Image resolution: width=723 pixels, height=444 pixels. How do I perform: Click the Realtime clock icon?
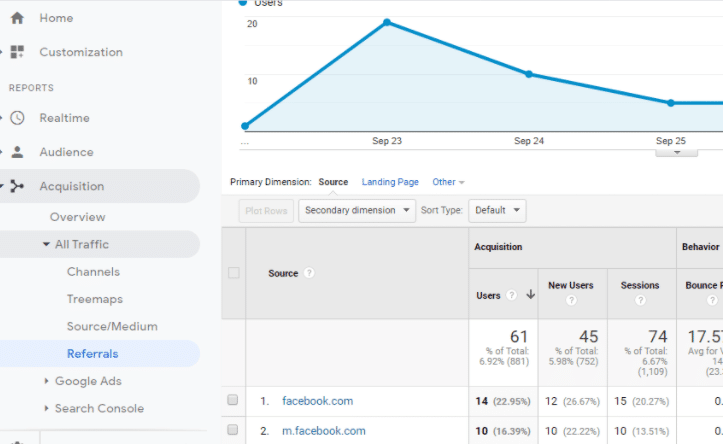(17, 118)
